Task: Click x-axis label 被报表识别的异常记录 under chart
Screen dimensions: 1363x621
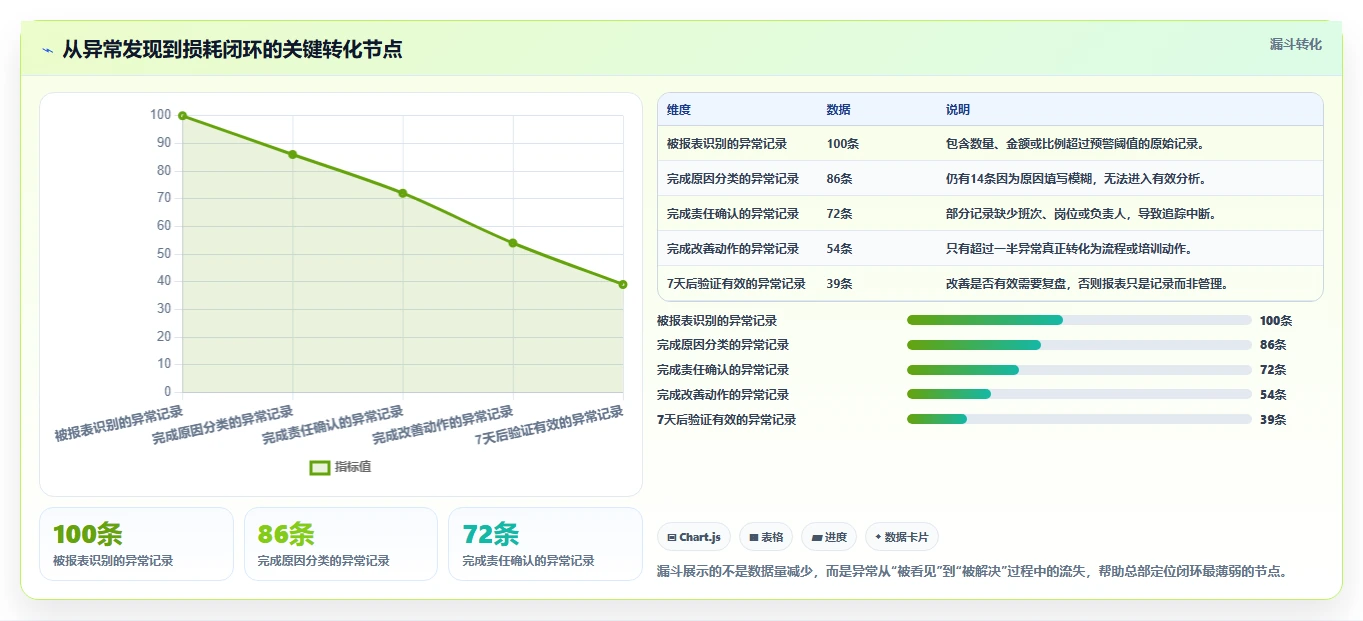Action: (119, 424)
